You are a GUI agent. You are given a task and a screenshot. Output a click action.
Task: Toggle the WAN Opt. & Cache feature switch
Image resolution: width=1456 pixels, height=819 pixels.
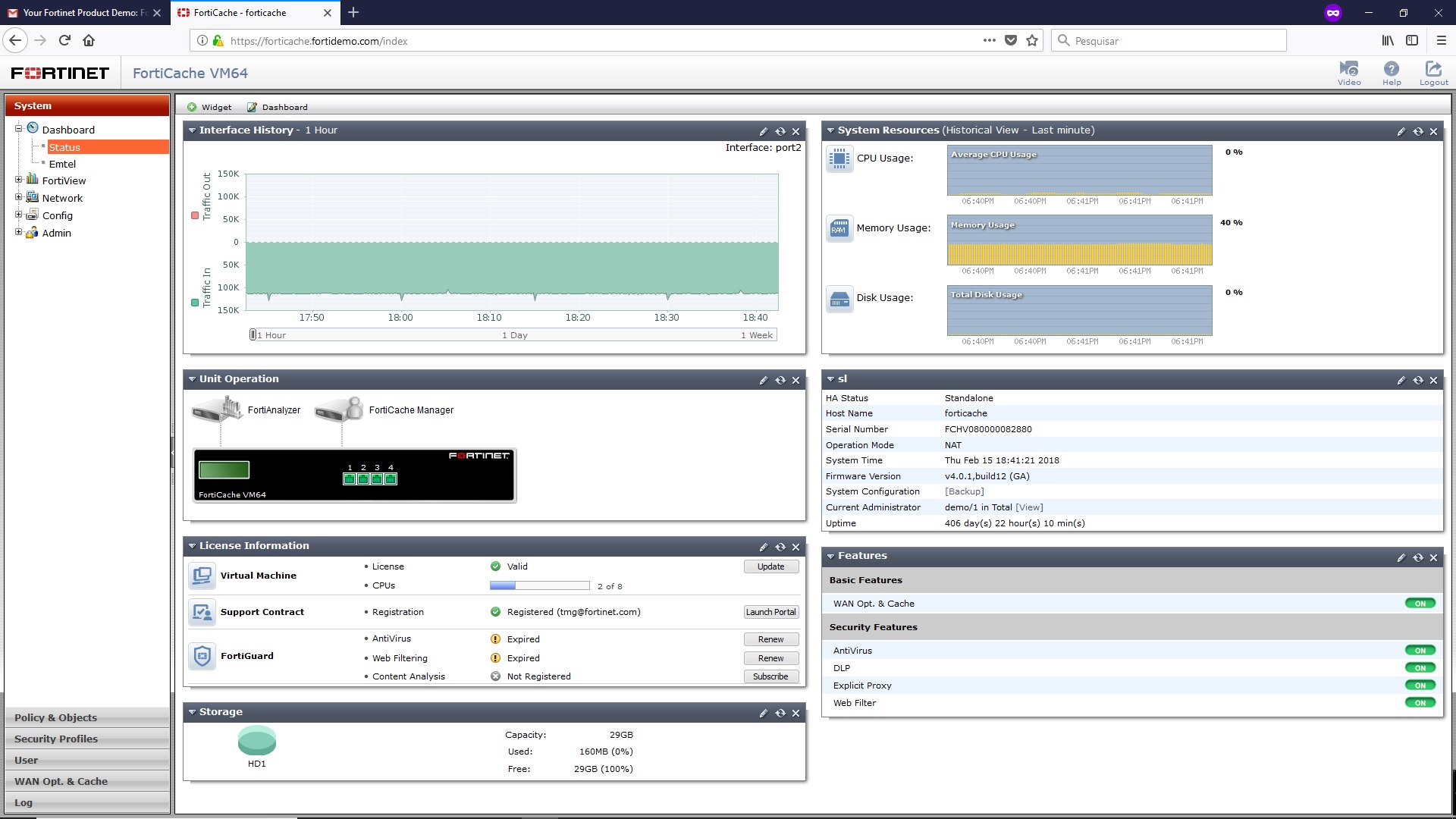pyautogui.click(x=1420, y=604)
